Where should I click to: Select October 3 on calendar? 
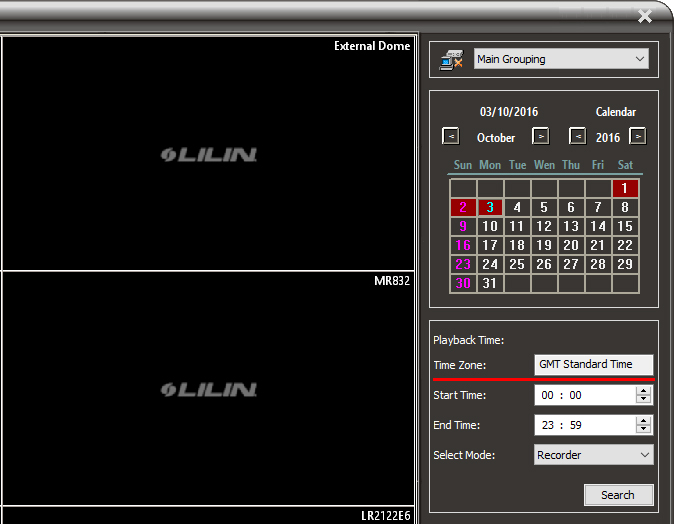(x=490, y=208)
